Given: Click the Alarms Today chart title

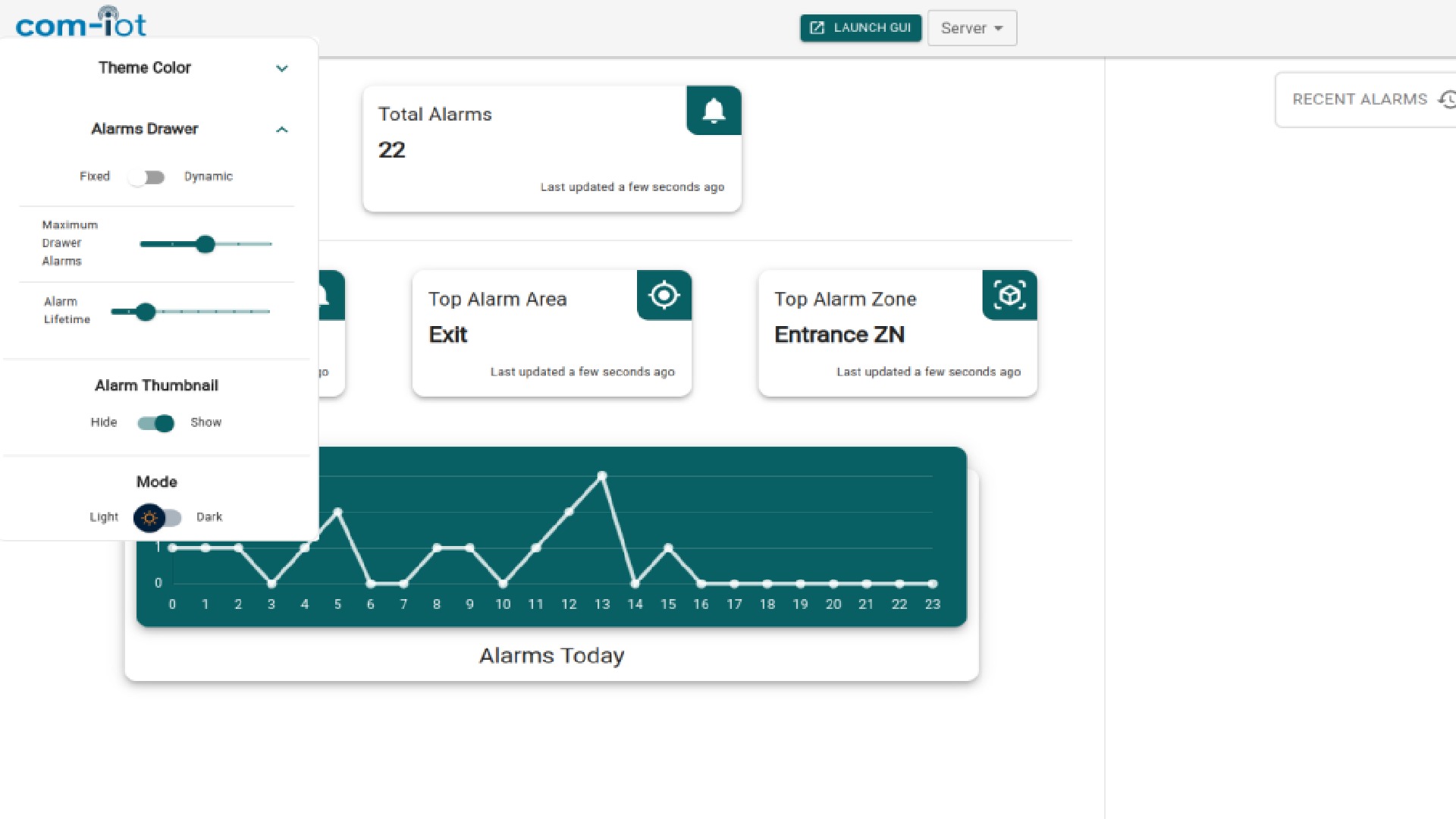Looking at the screenshot, I should 552,655.
